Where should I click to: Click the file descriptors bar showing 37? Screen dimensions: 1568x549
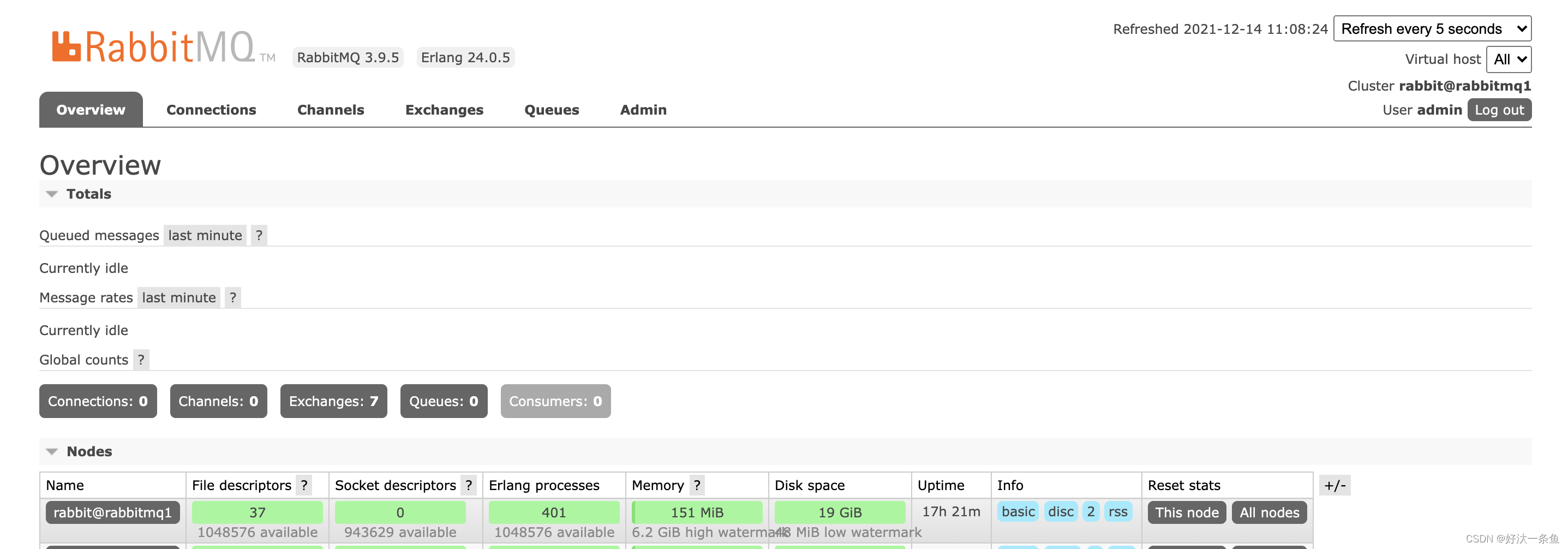(258, 512)
